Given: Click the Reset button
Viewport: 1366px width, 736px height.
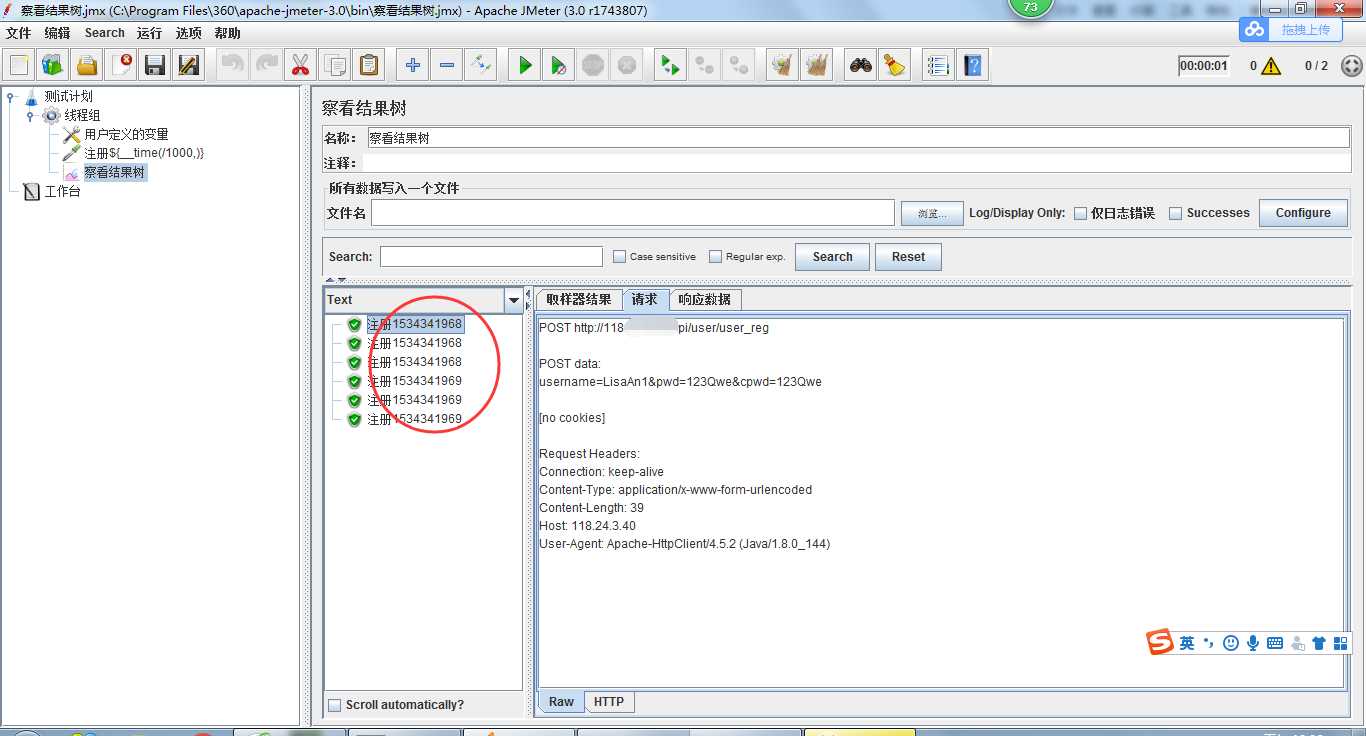Looking at the screenshot, I should (908, 257).
